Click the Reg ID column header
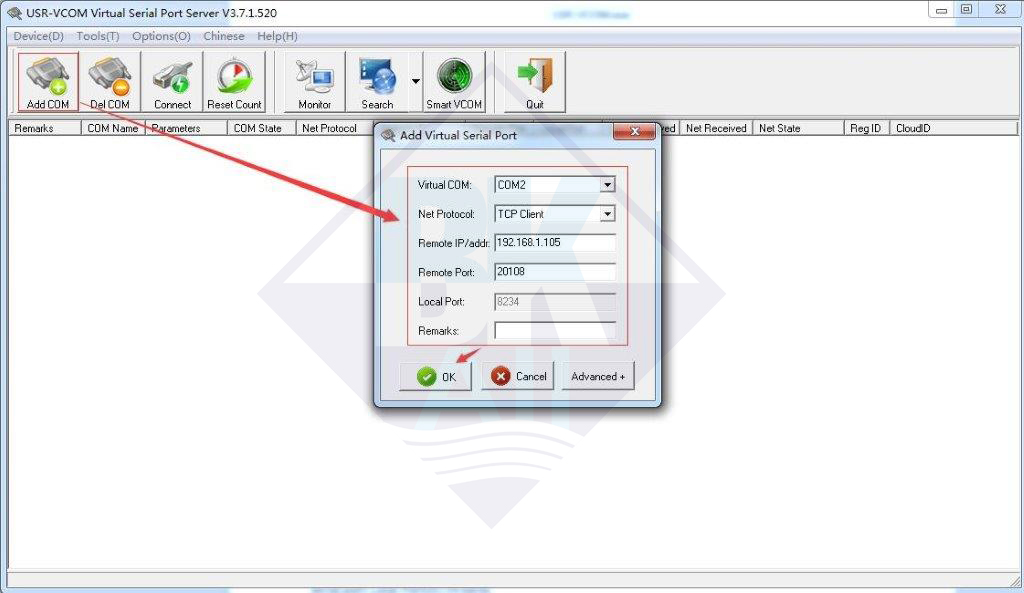 pos(866,128)
